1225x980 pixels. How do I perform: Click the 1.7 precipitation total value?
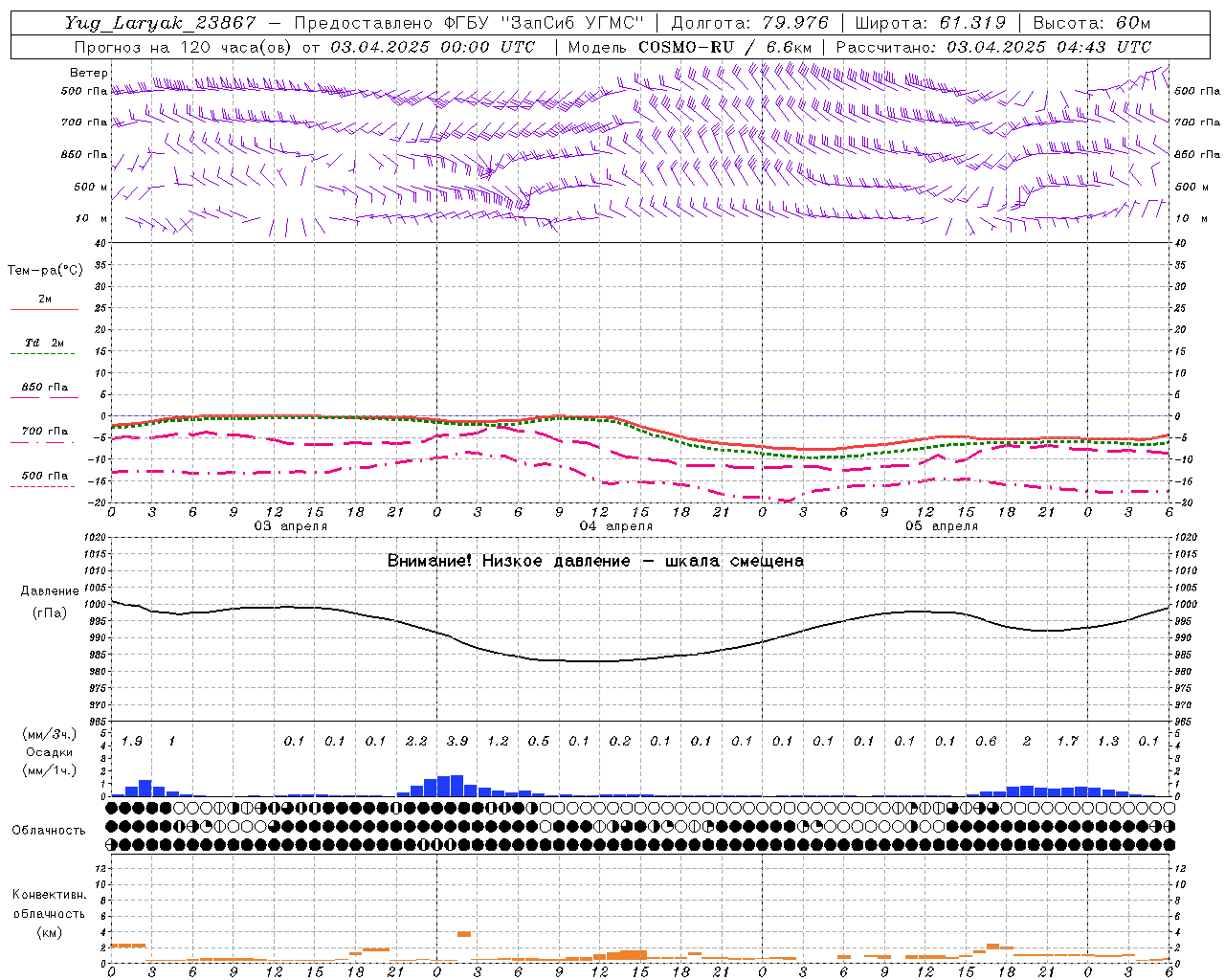pyautogui.click(x=1067, y=742)
